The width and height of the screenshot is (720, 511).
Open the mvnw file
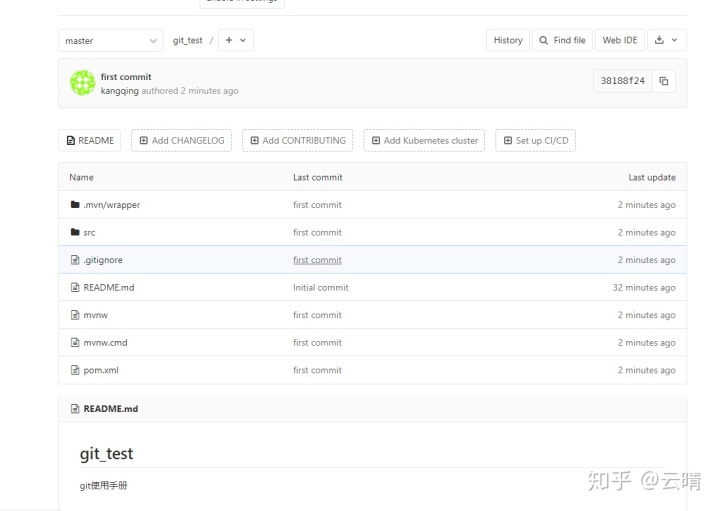pyautogui.click(x=96, y=315)
